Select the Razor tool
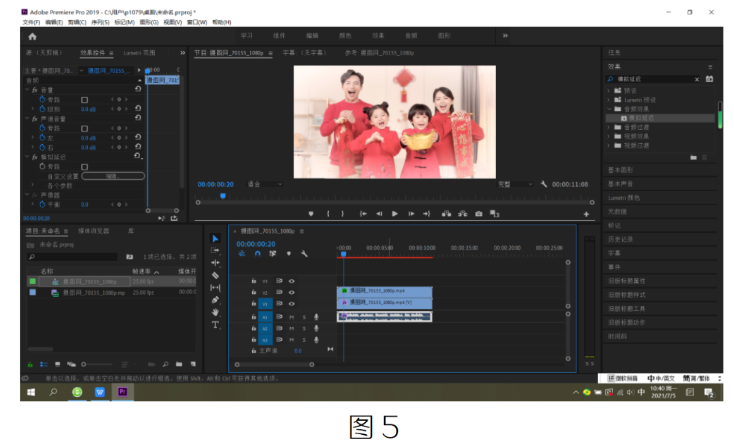The image size is (734, 445). tap(215, 276)
